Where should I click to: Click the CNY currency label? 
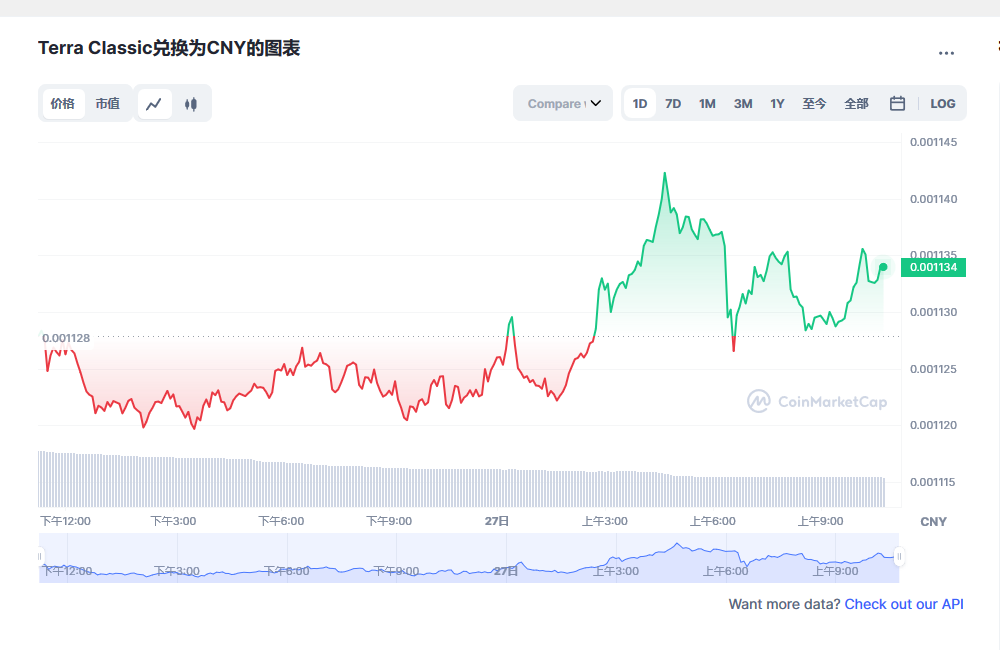tap(933, 521)
